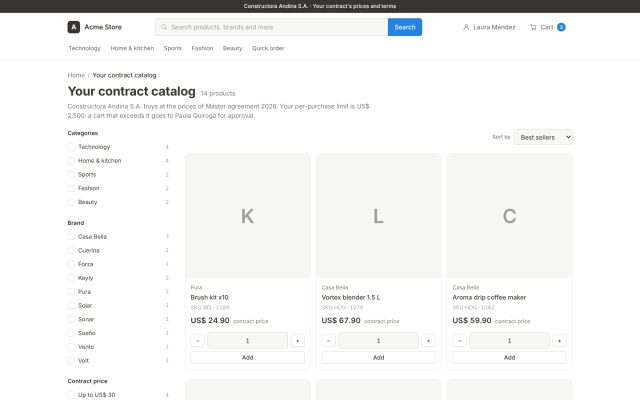This screenshot has height=400, width=640.
Task: Add Brush kit x10 to cart
Action: click(x=248, y=358)
